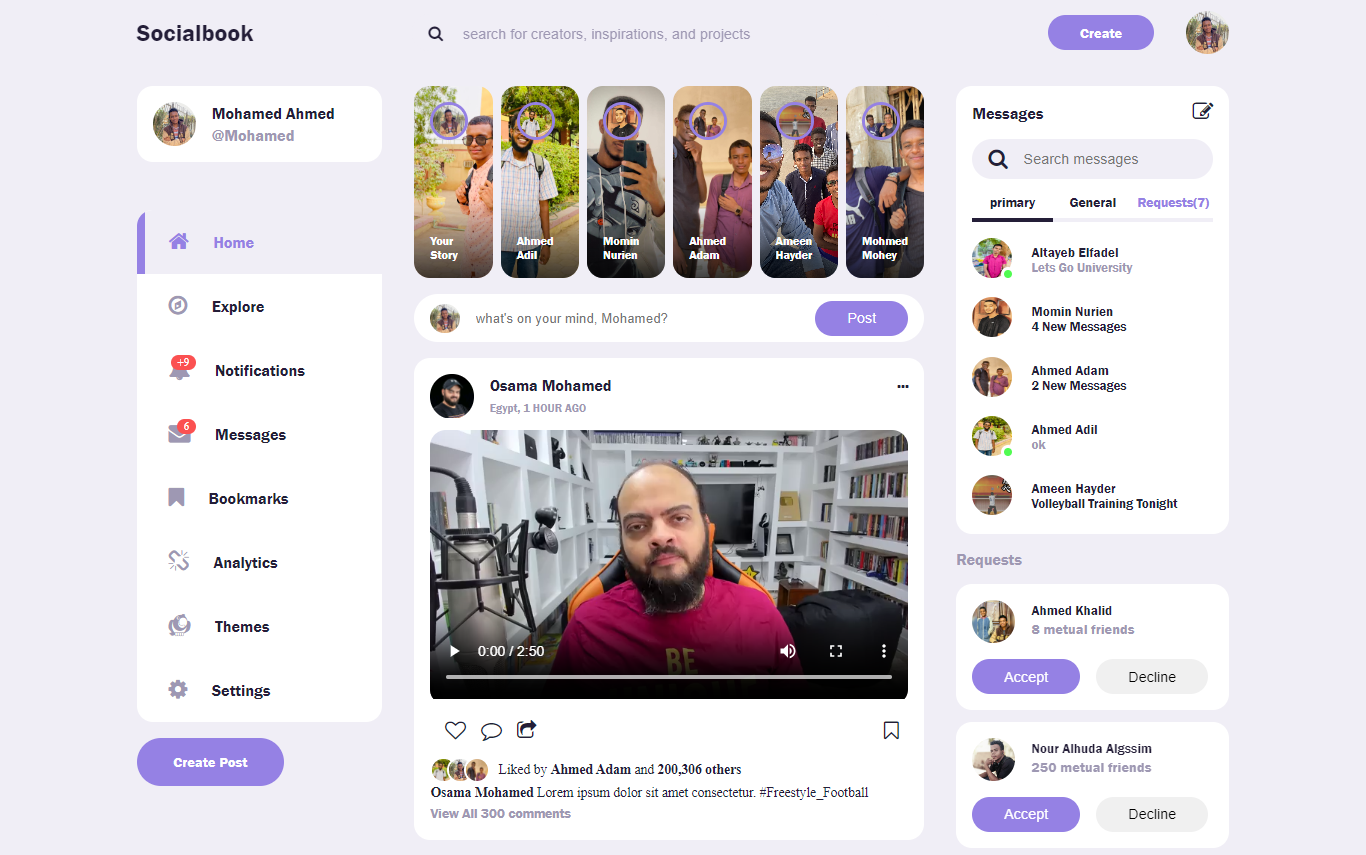Open the video player's more options menu

(x=884, y=651)
